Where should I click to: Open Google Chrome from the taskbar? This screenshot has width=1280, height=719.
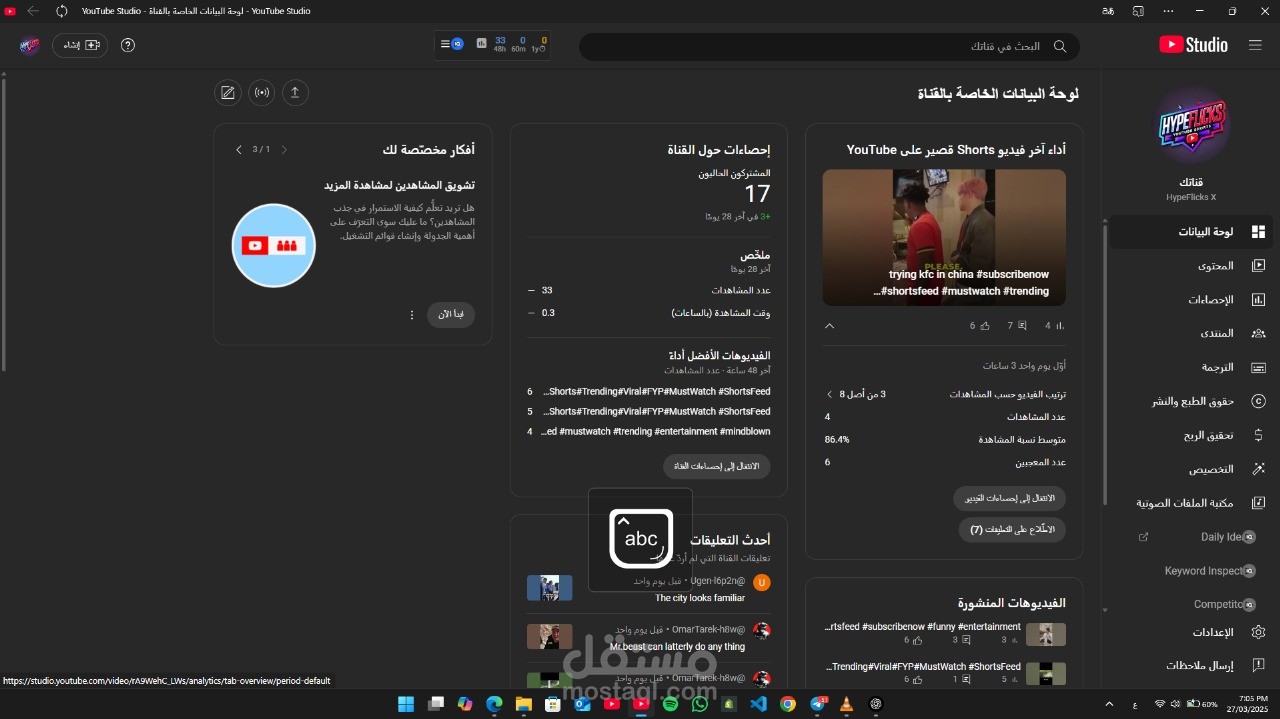pyautogui.click(x=787, y=704)
